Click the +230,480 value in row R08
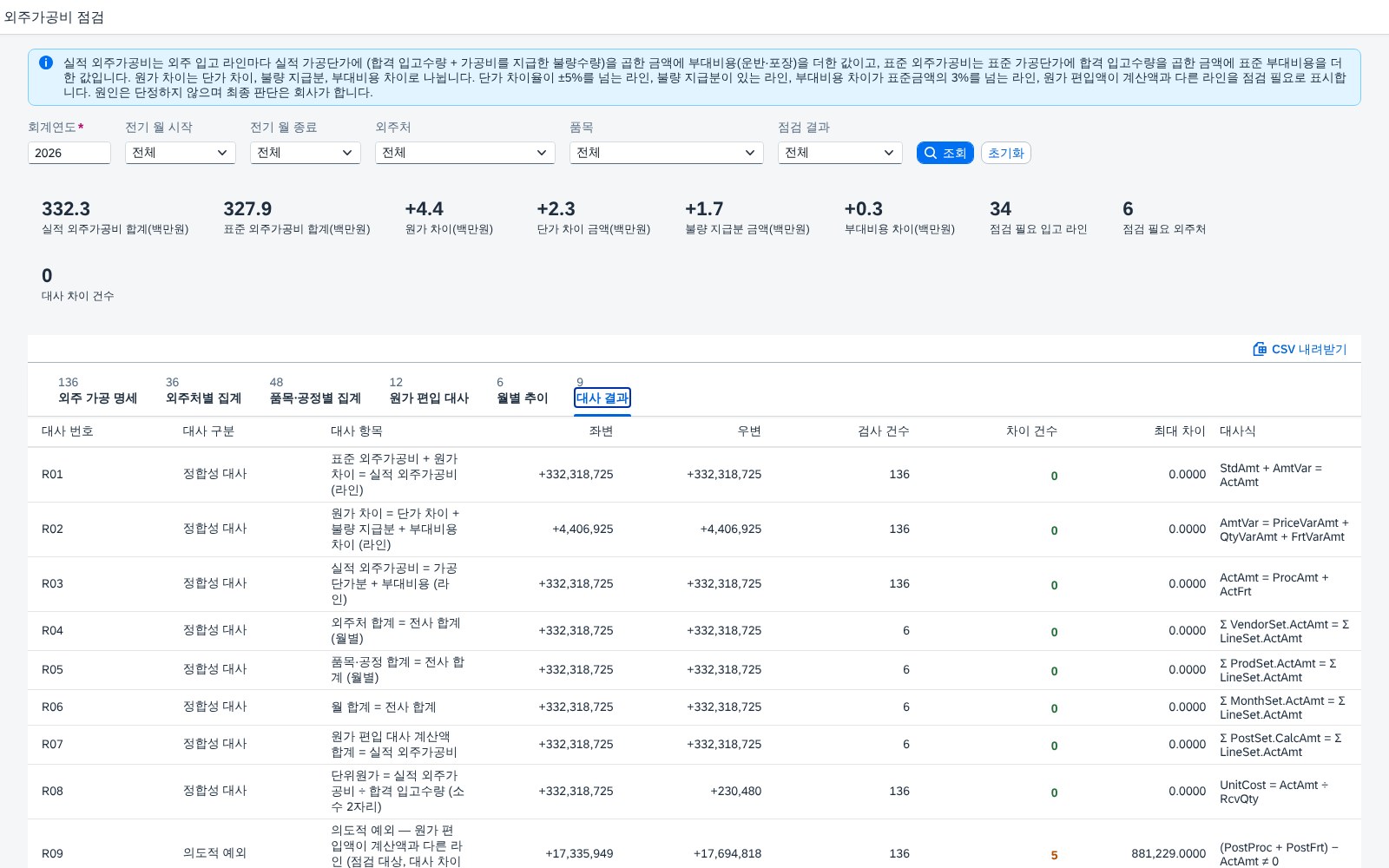 coord(736,792)
